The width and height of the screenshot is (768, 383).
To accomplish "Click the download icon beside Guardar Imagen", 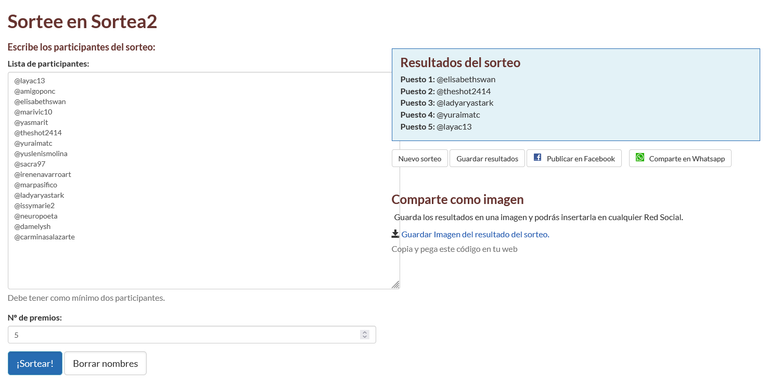I will [395, 234].
